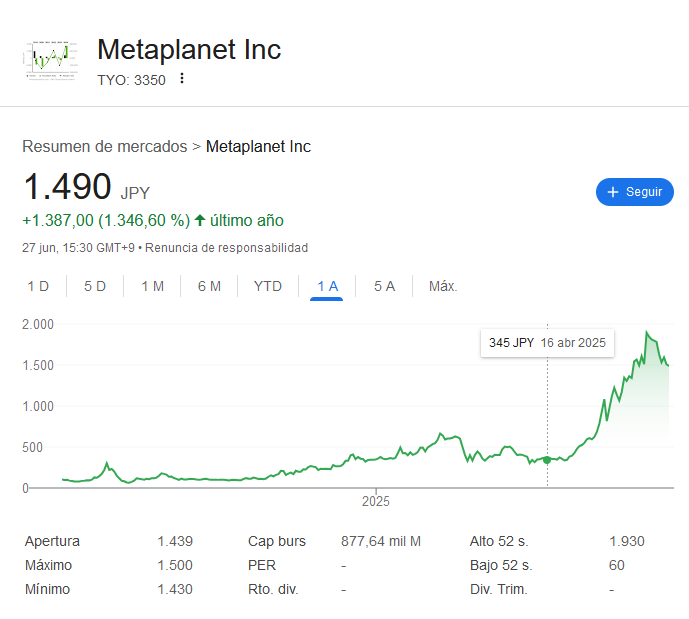Click the Cap burs value 877,64 mil M
Screen dimensions: 689x619
pos(381,541)
